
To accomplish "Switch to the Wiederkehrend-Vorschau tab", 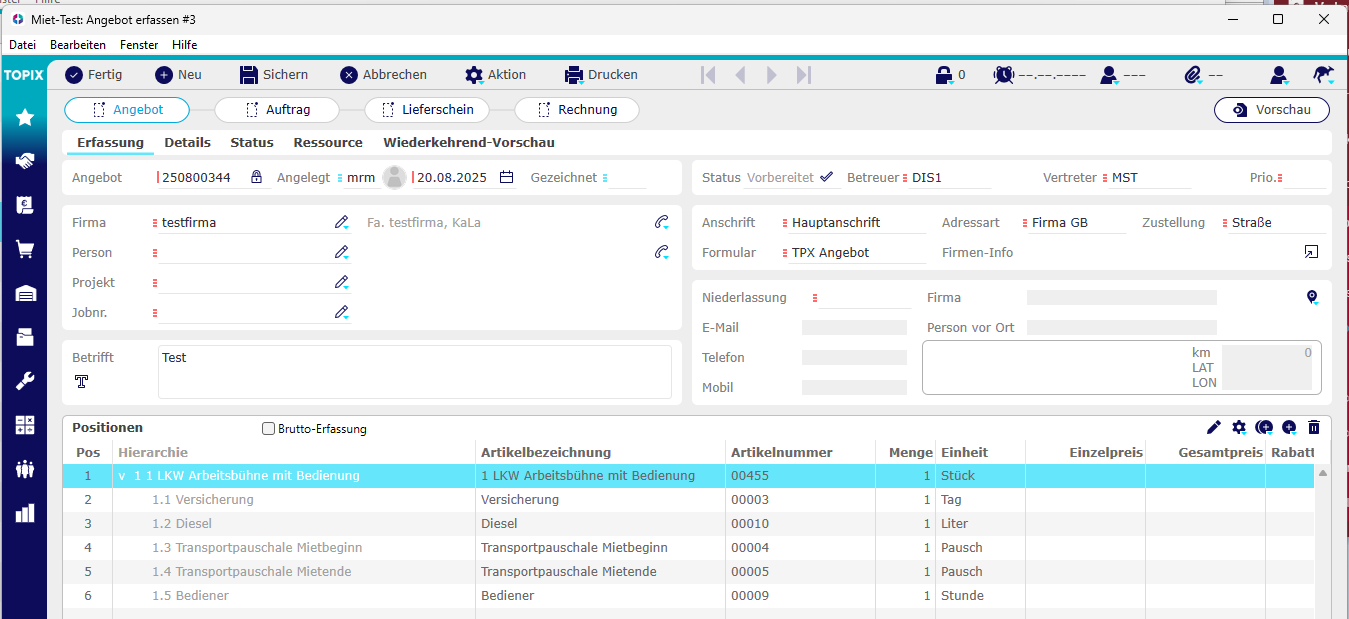I will pyautogui.click(x=469, y=143).
